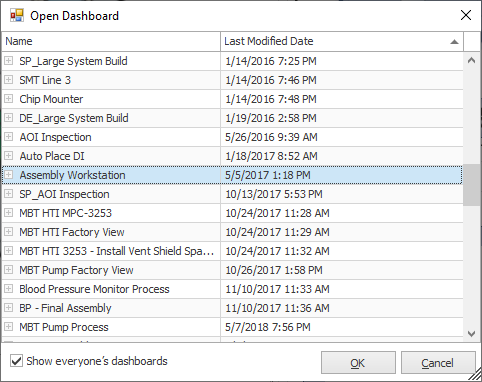Click the date 10/26/2017 1:58 PM

coord(274,270)
